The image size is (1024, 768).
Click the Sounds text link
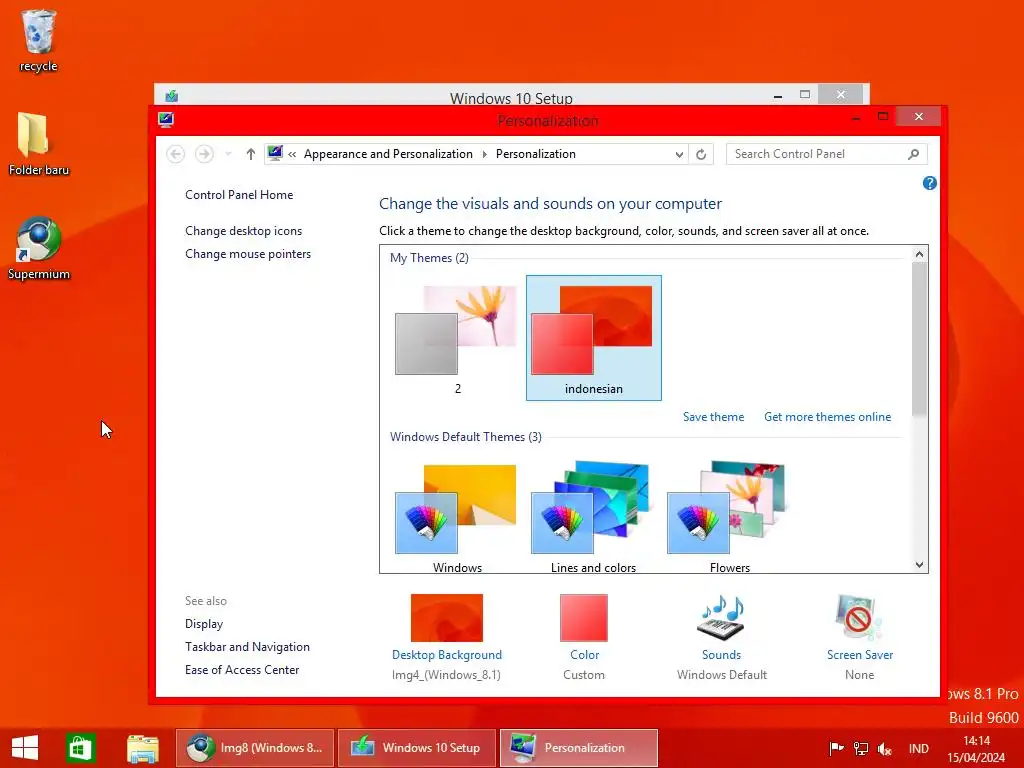[722, 655]
